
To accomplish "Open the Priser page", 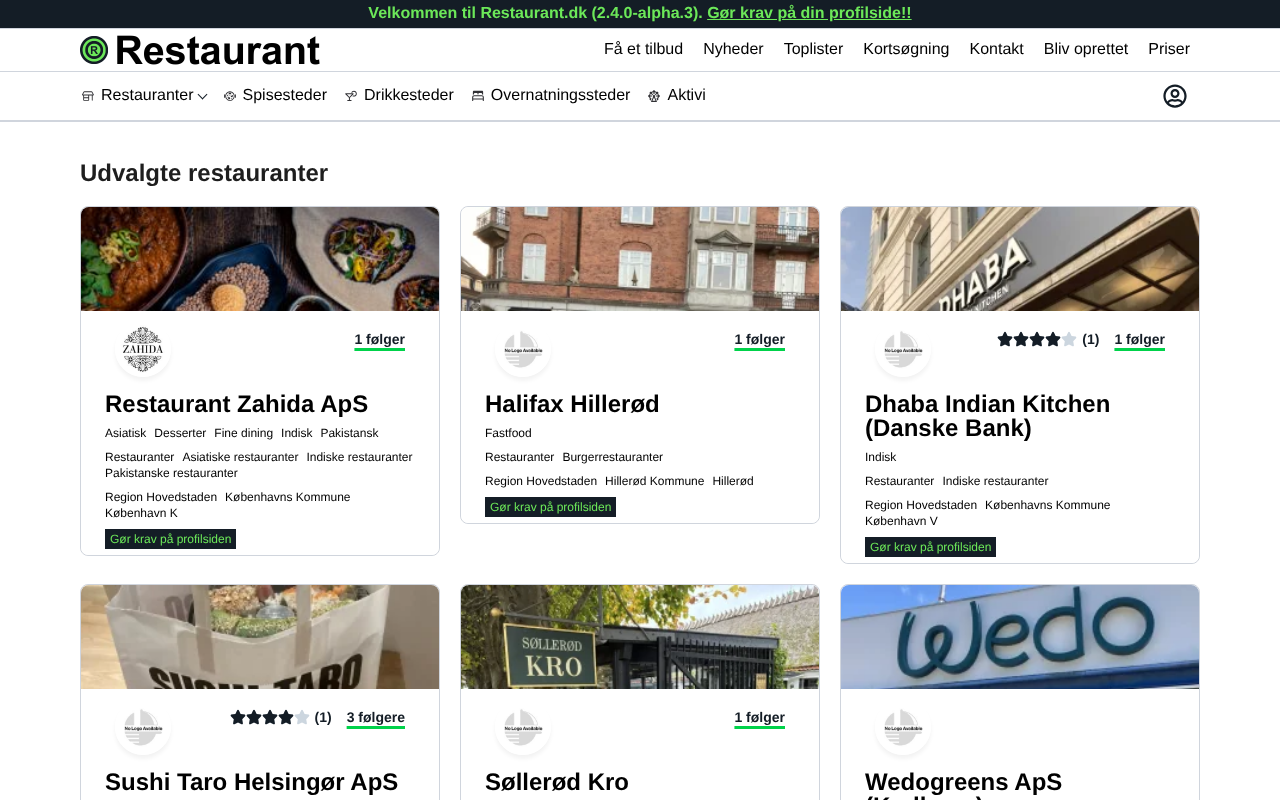I will coord(1169,49).
